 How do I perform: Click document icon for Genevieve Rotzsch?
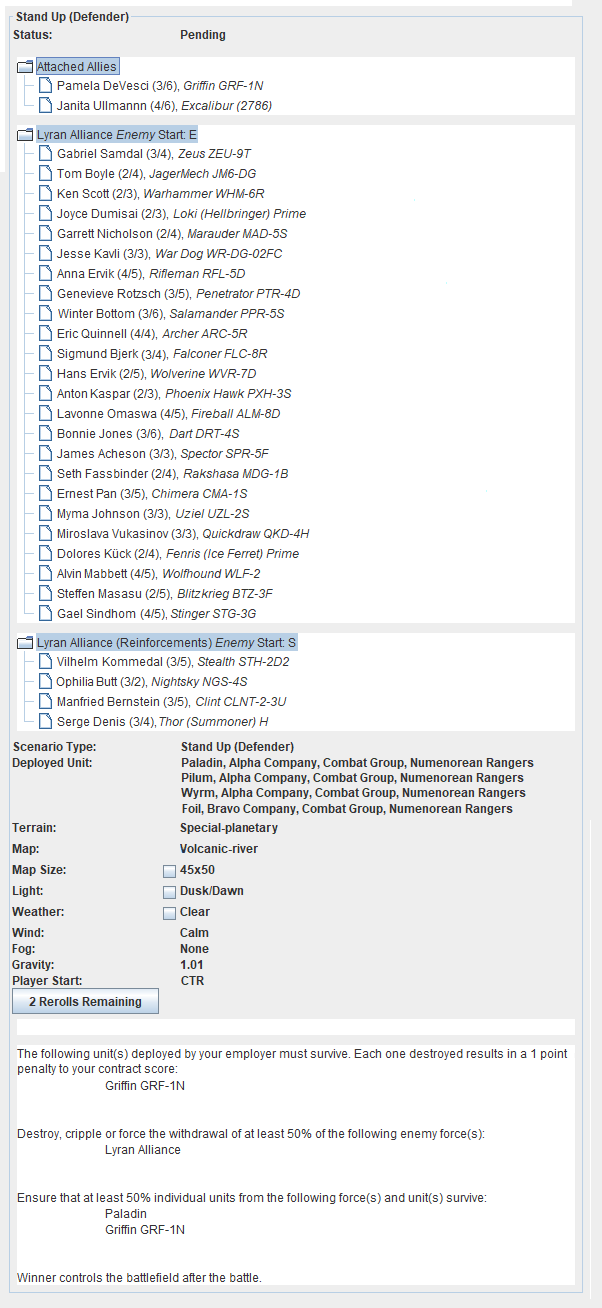tap(45, 294)
